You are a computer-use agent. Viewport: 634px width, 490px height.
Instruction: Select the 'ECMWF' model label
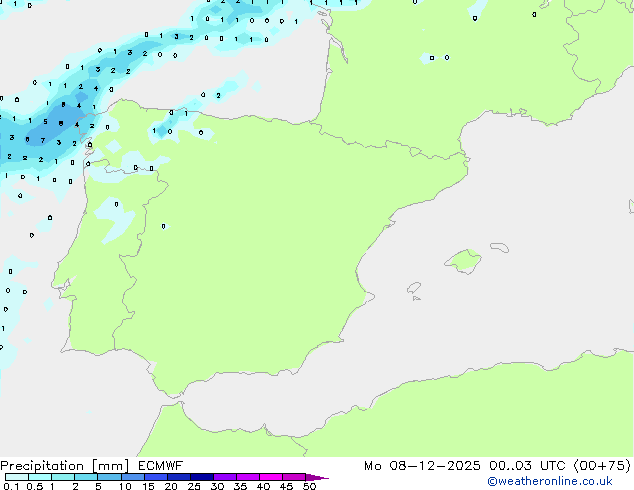tap(161, 466)
